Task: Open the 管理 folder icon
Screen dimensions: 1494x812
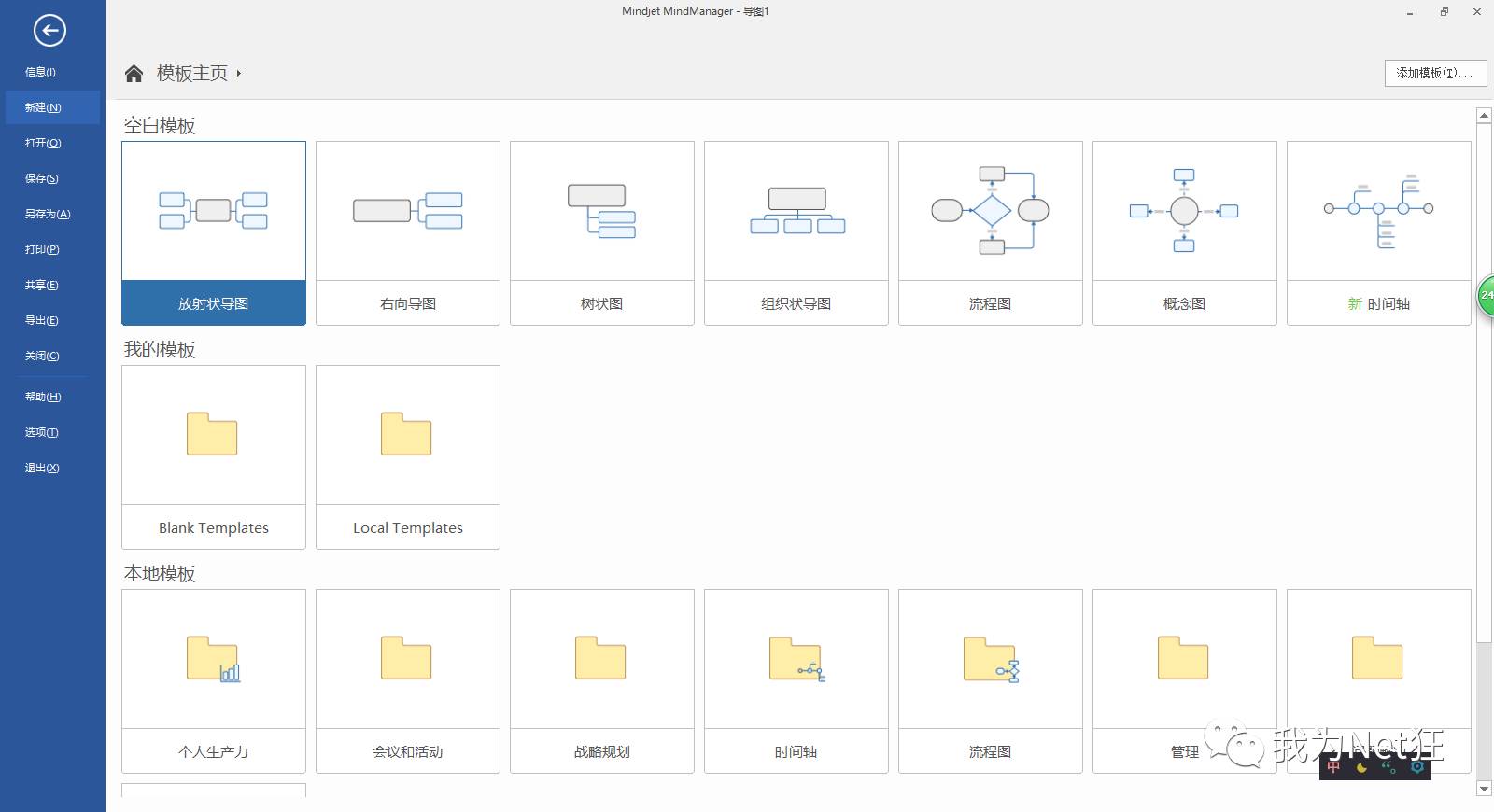Action: click(1183, 658)
